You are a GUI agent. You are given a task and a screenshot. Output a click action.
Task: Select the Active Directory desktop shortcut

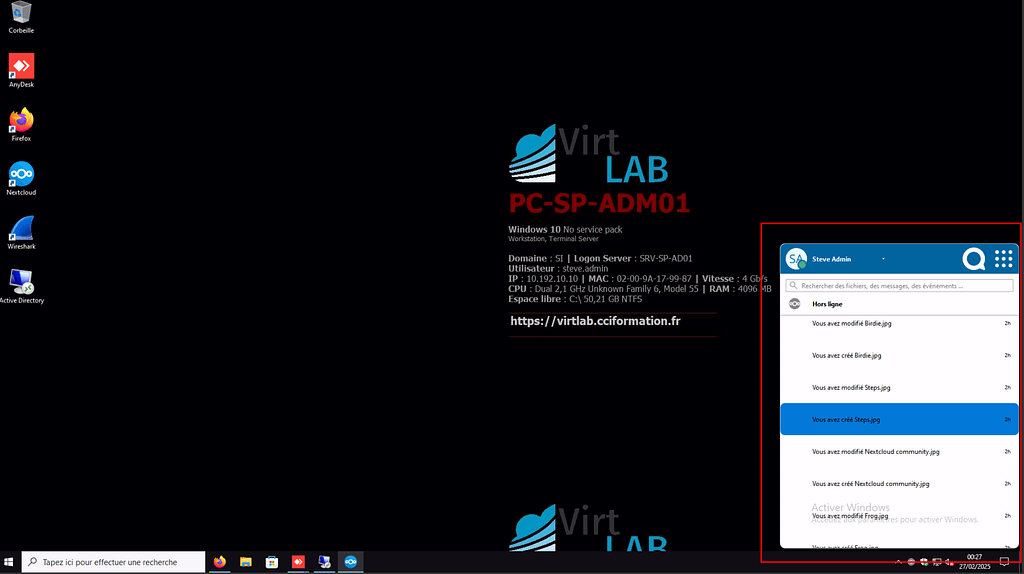tap(21, 283)
